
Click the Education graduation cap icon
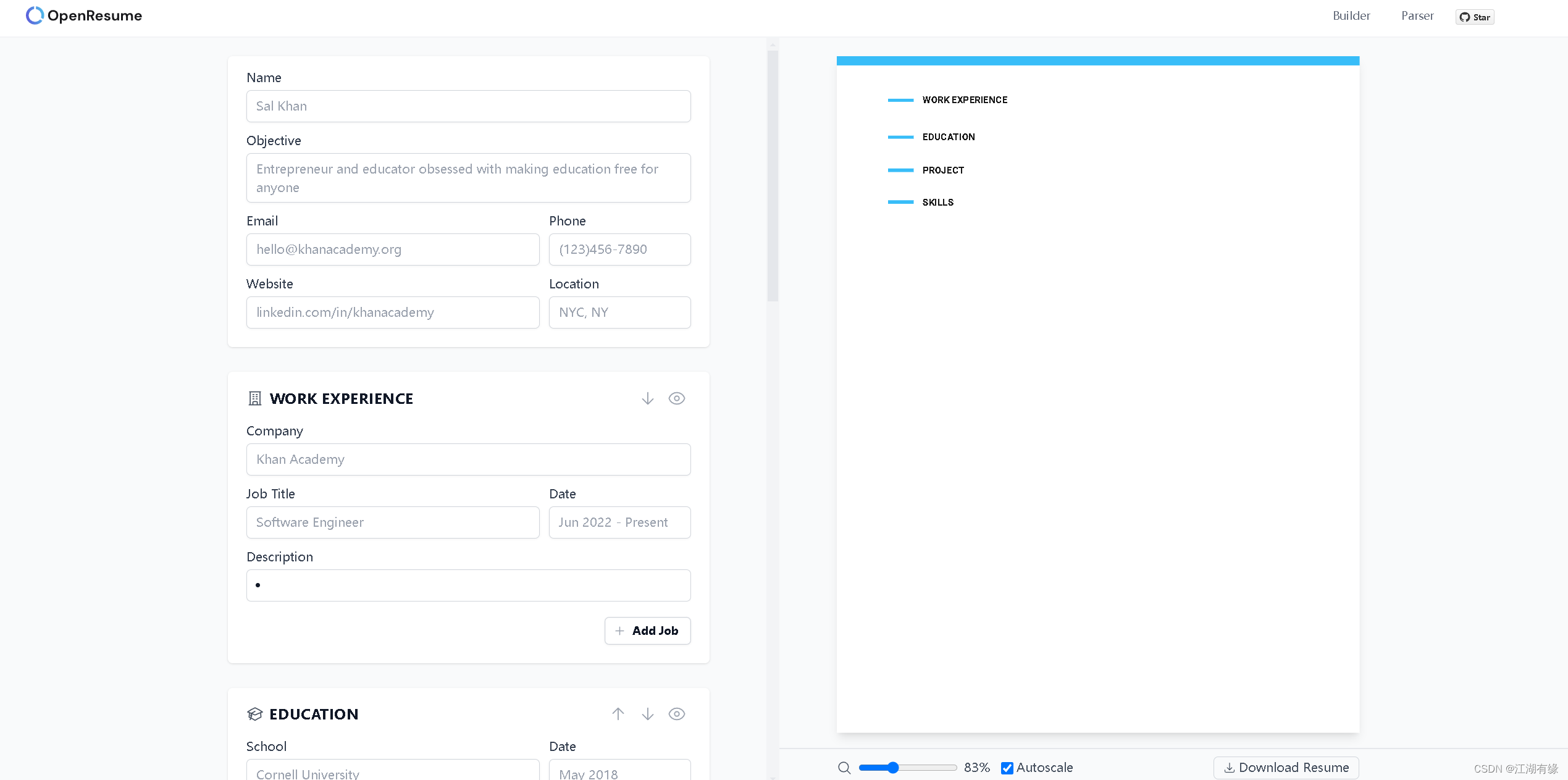[x=254, y=715]
